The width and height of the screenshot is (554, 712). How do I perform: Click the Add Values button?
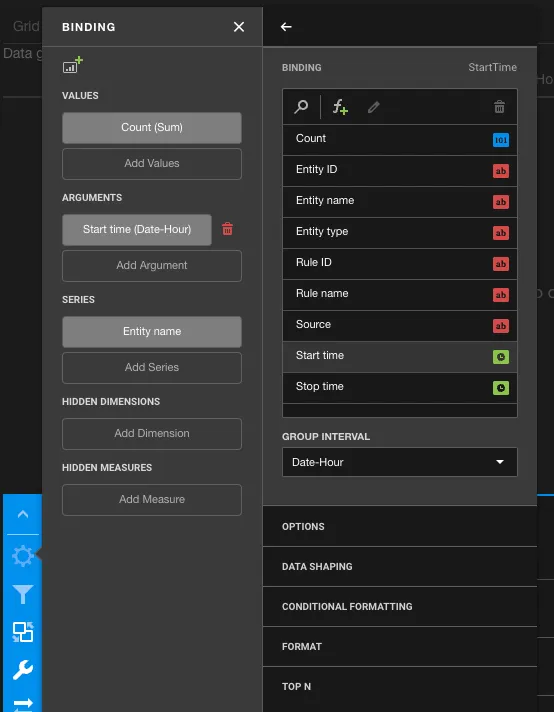(152, 163)
